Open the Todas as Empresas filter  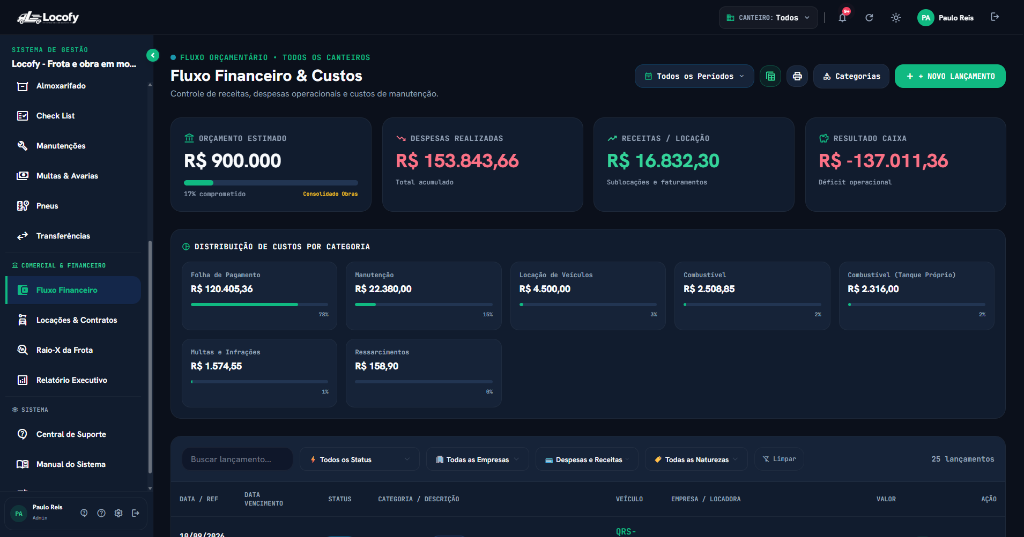click(477, 459)
